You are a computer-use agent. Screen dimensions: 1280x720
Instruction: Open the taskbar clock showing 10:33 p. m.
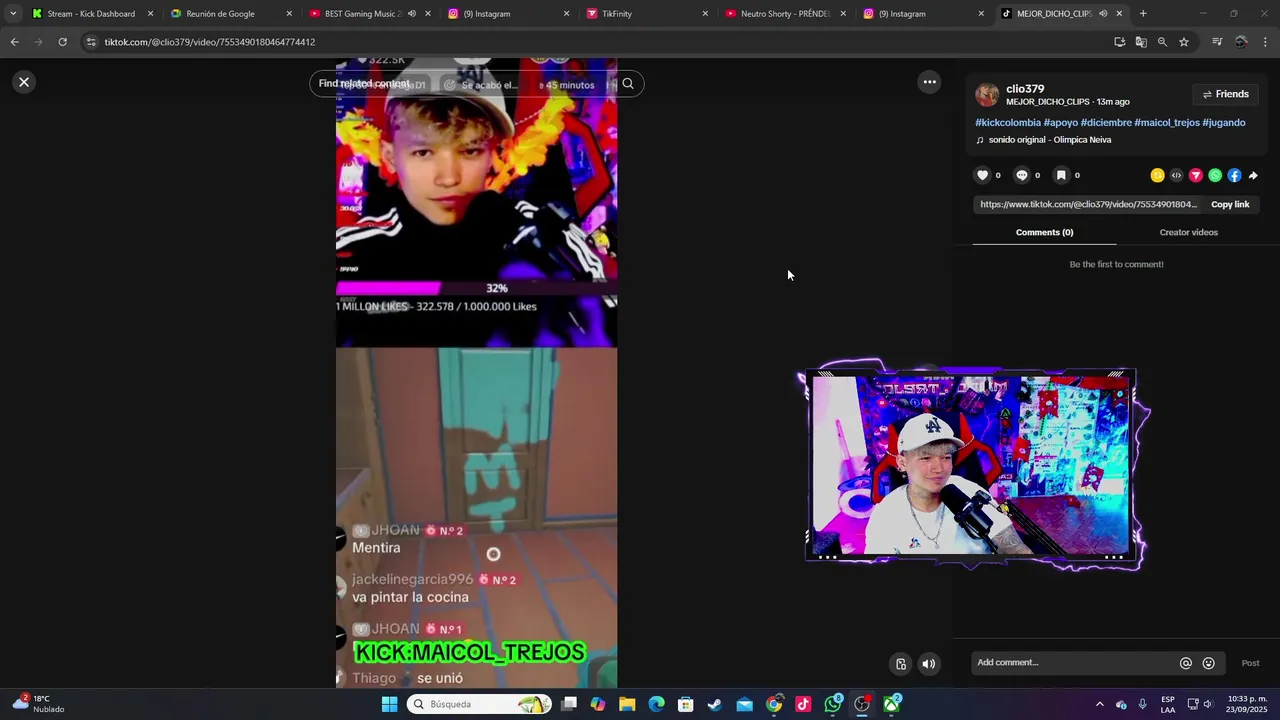tap(1247, 704)
